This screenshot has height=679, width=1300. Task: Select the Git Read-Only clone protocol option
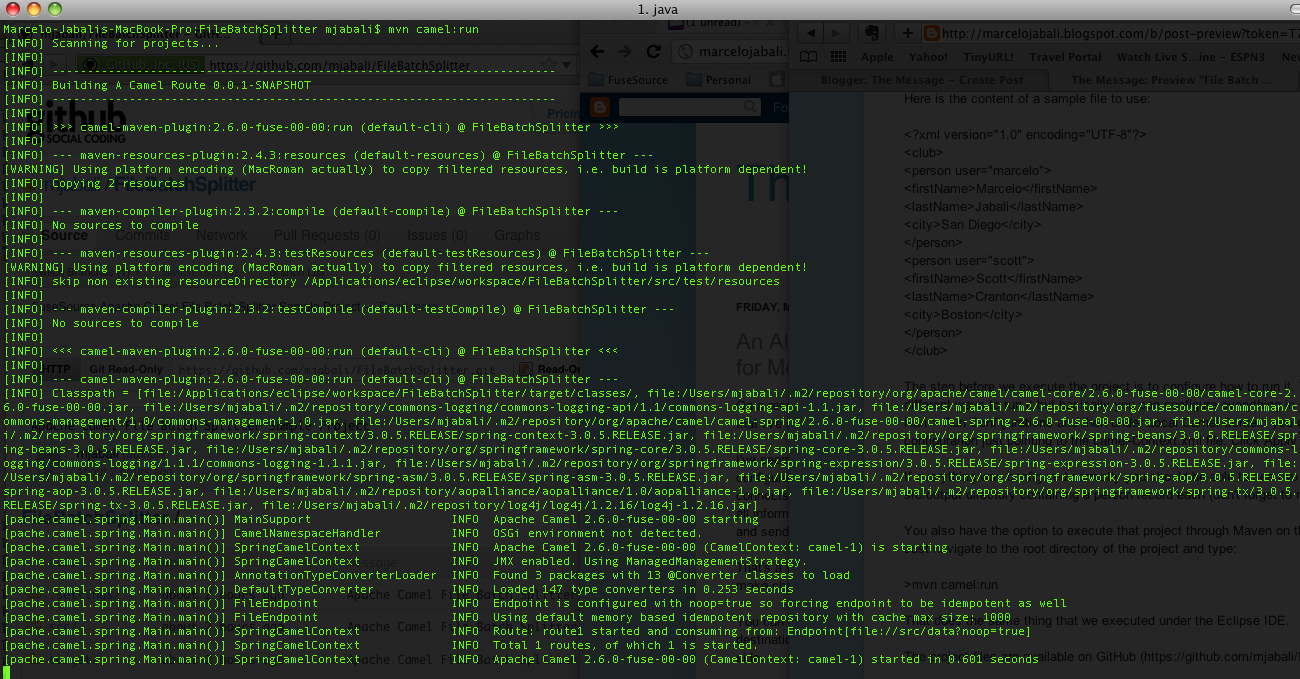point(127,368)
